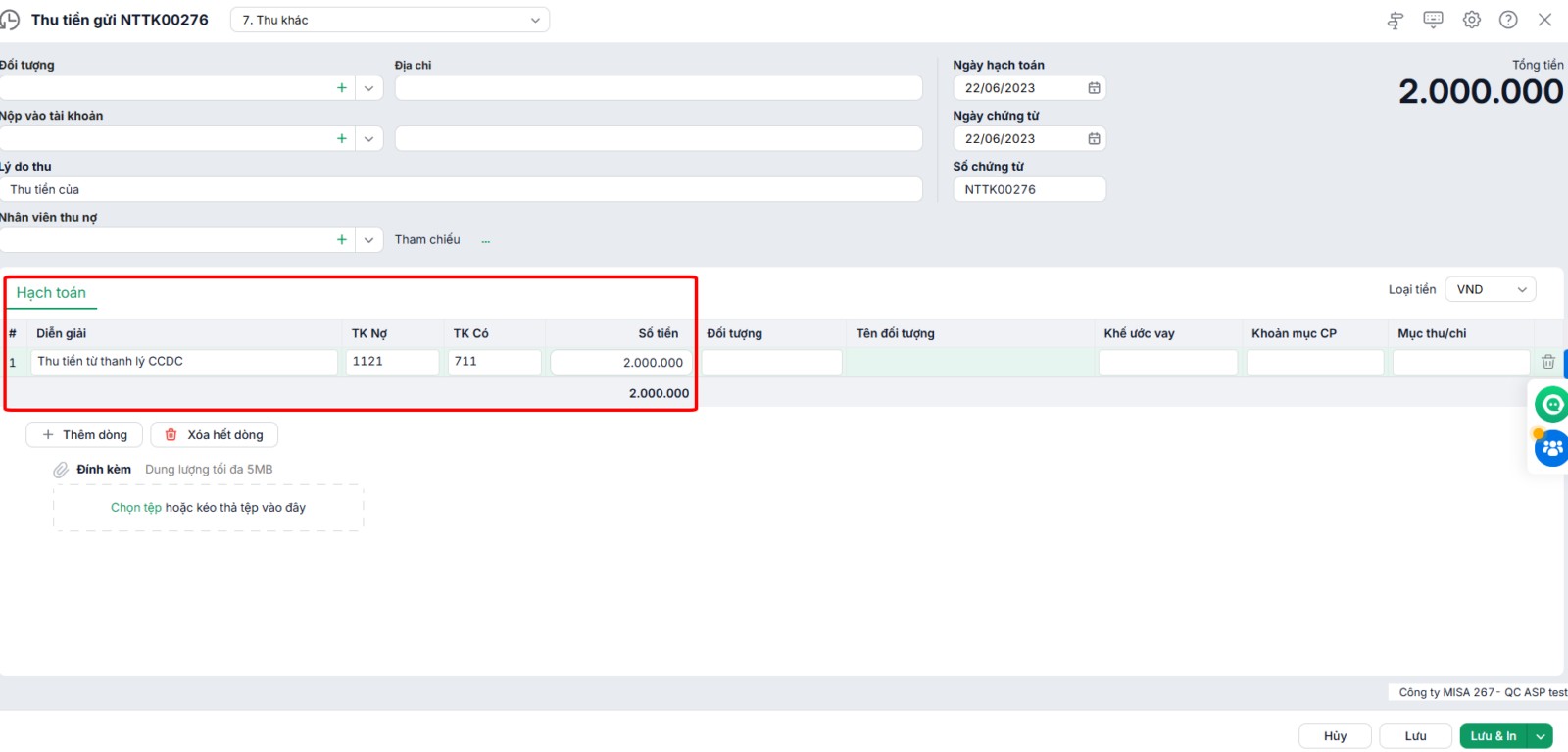Image resolution: width=1568 pixels, height=752 pixels.
Task: Delete row 1 with the trash icon
Action: [x=1548, y=362]
